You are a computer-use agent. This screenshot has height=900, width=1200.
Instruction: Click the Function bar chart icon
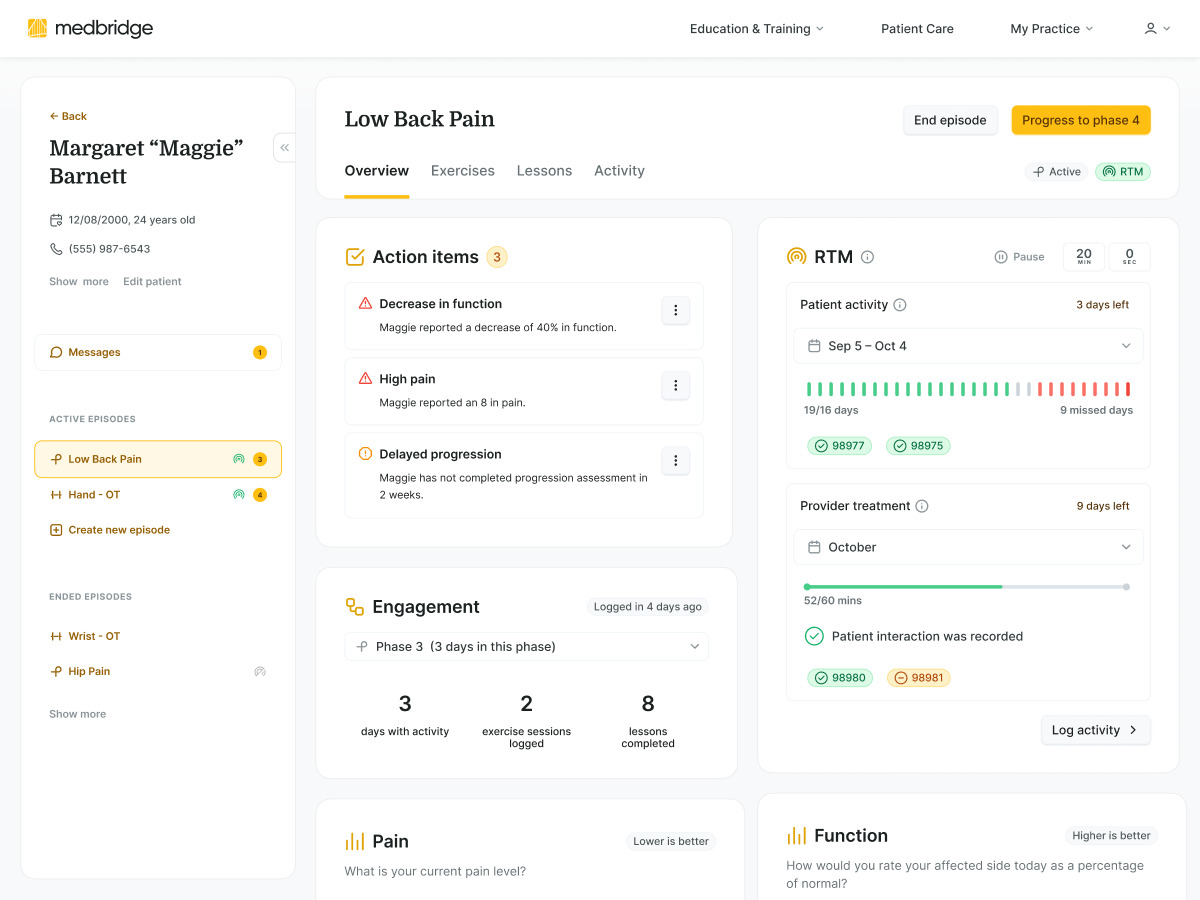(797, 835)
